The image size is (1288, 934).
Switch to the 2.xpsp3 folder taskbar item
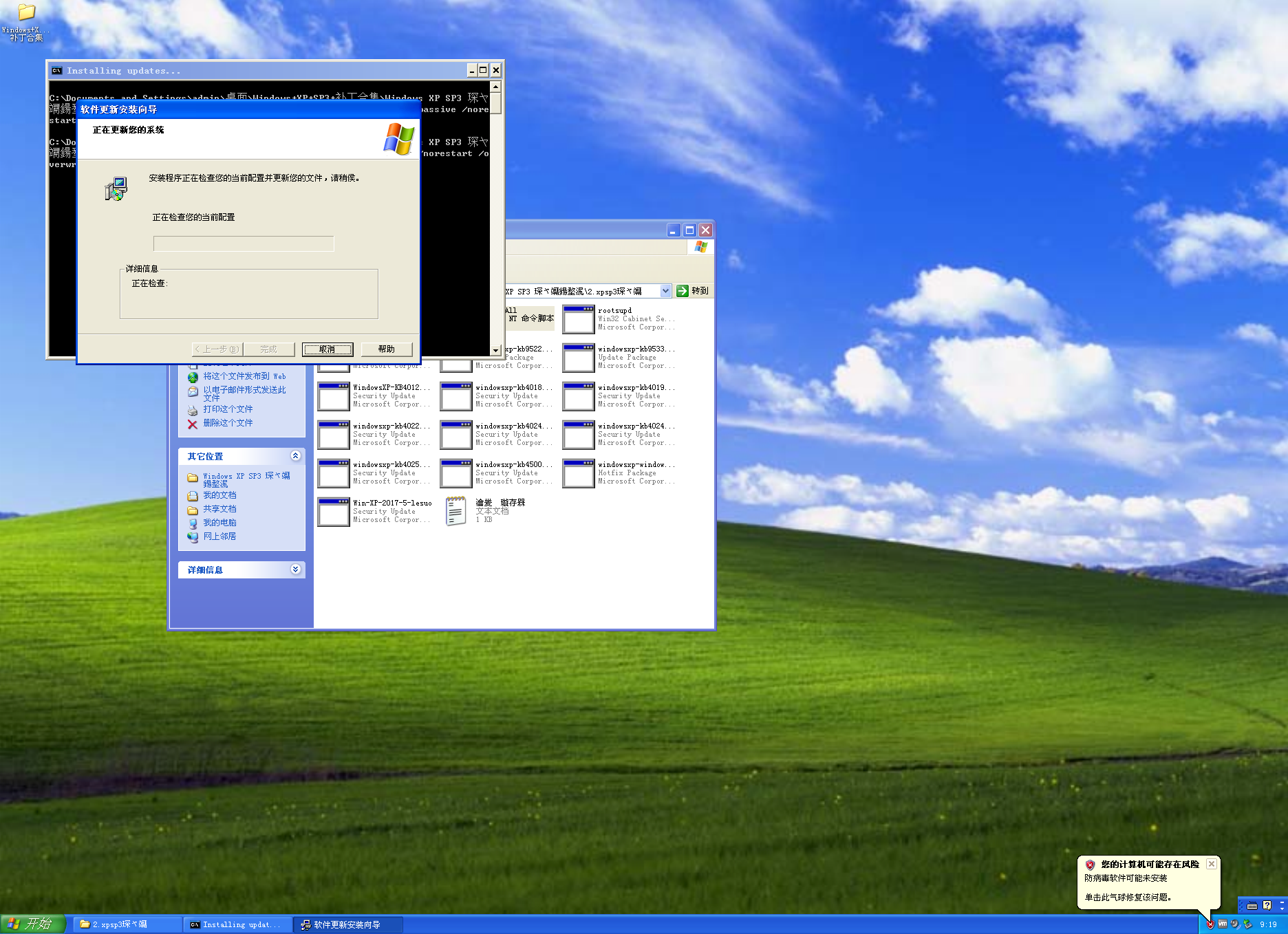tap(127, 924)
